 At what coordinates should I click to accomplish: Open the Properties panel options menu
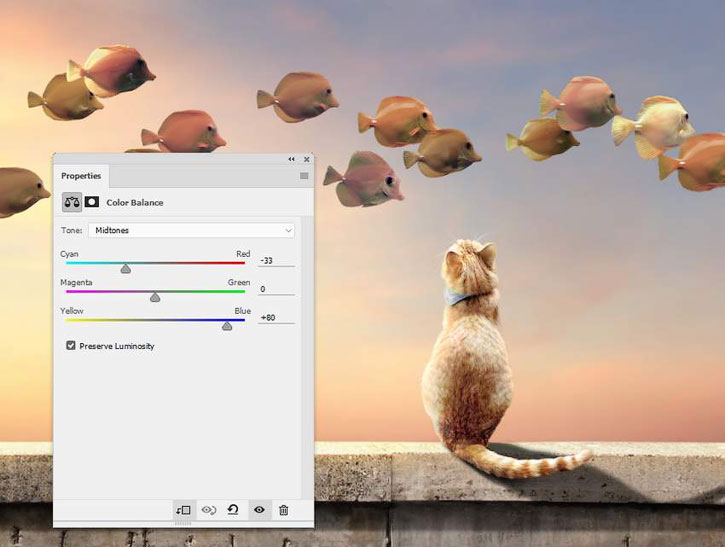pyautogui.click(x=304, y=176)
